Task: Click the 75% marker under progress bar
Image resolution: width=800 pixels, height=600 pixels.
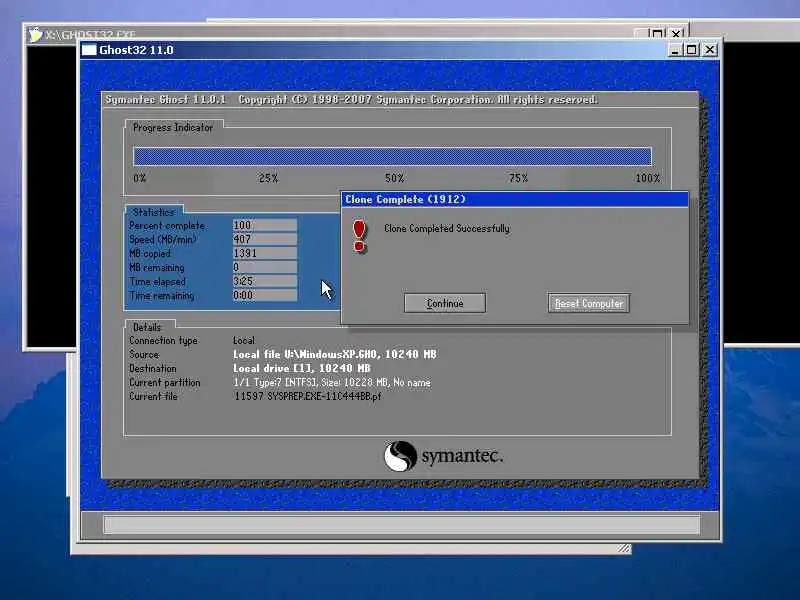Action: point(518,178)
